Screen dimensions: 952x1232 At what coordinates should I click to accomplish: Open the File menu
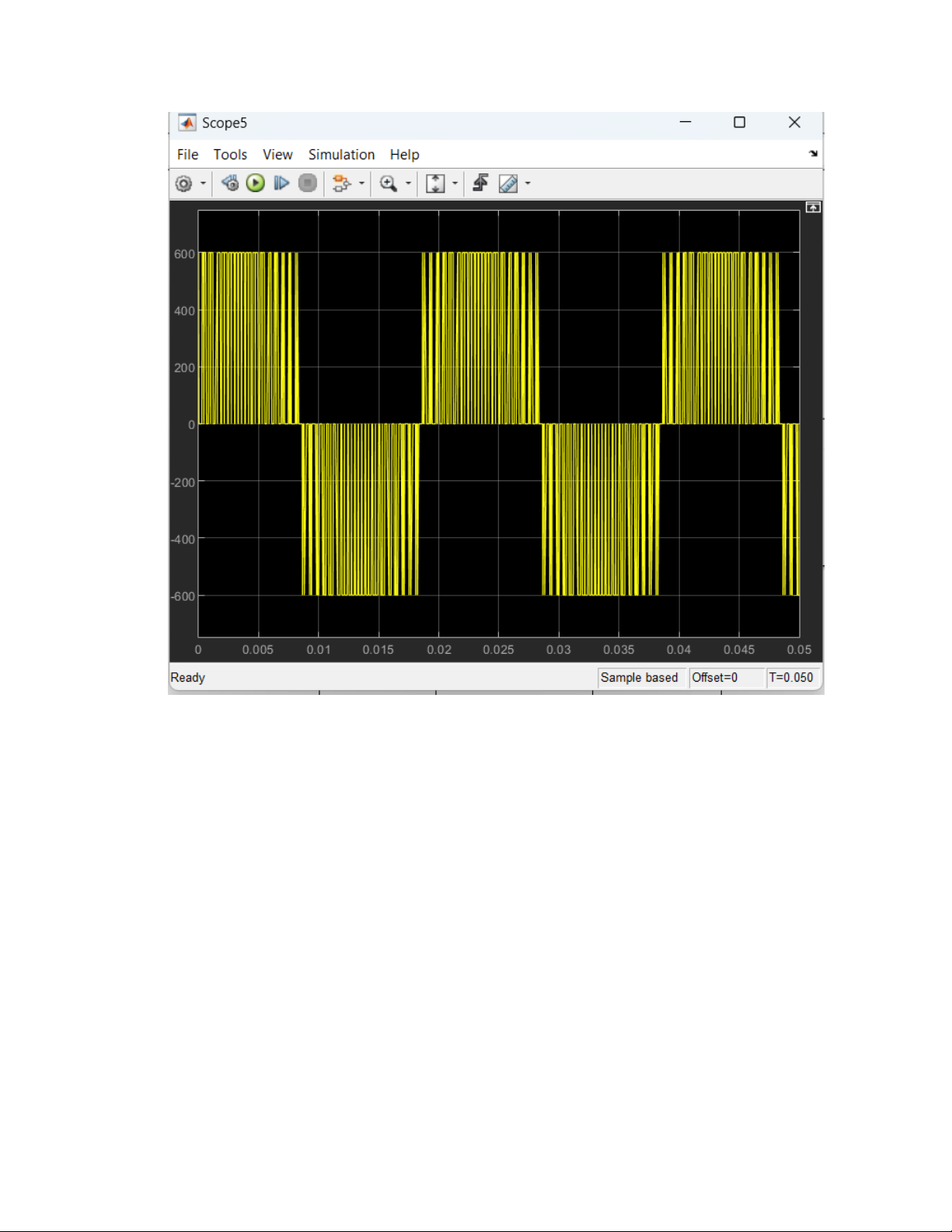[187, 155]
